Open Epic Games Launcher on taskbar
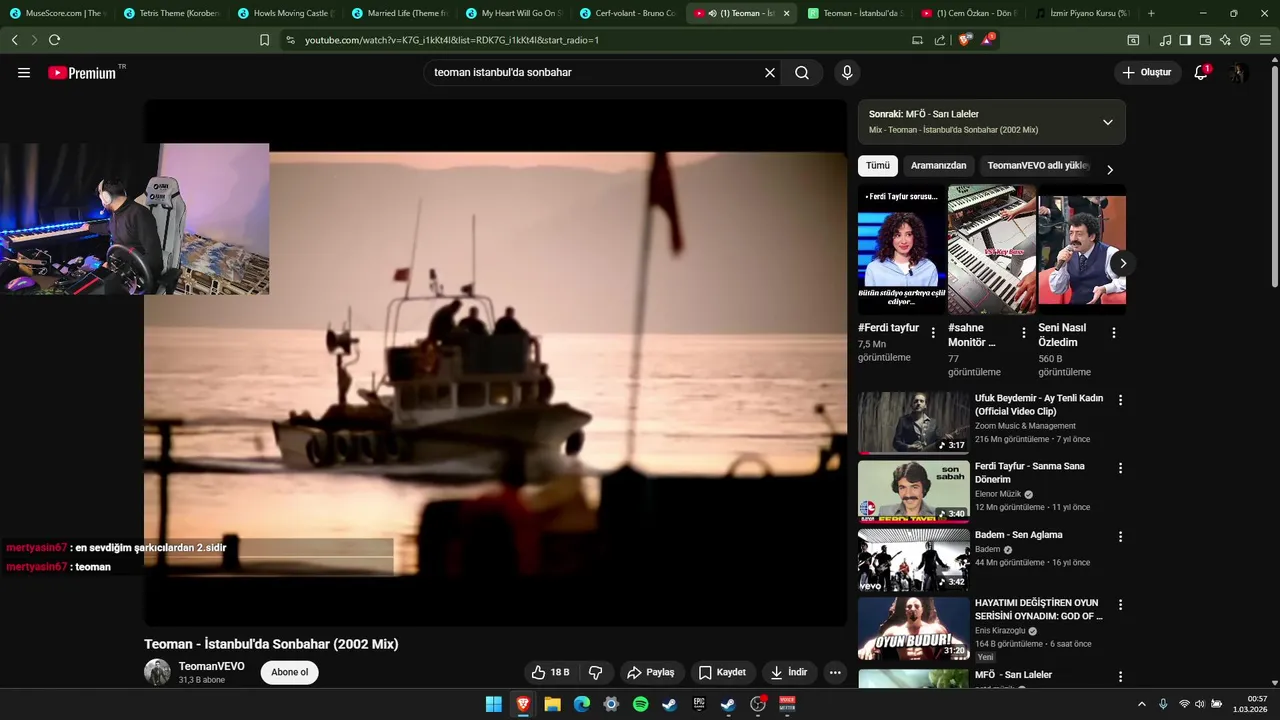Screen dimensions: 1280x720 click(x=699, y=704)
